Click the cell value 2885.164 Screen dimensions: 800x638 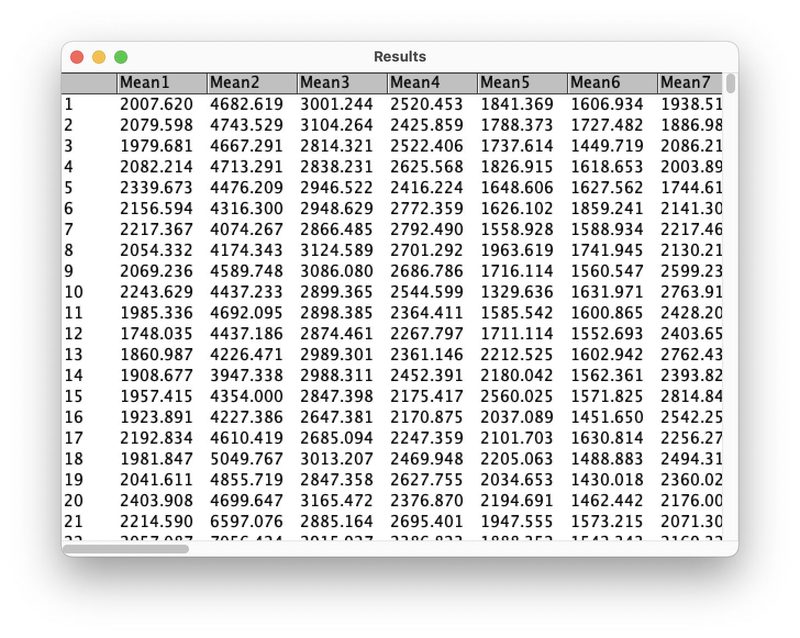pyautogui.click(x=337, y=522)
